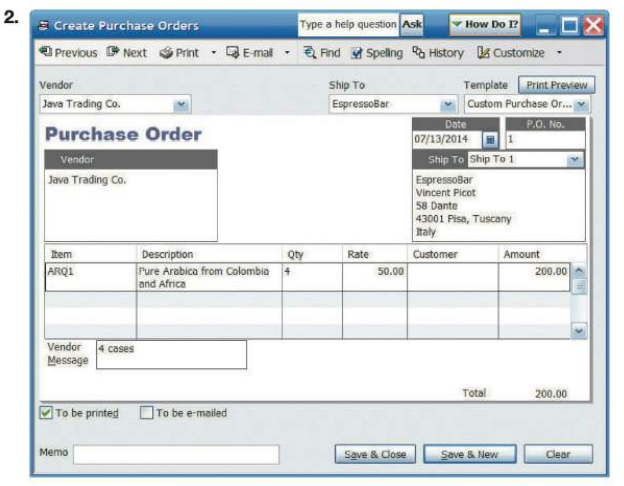Uncheck the To be printed checkbox
This screenshot has height=486, width=624.
tap(45, 413)
